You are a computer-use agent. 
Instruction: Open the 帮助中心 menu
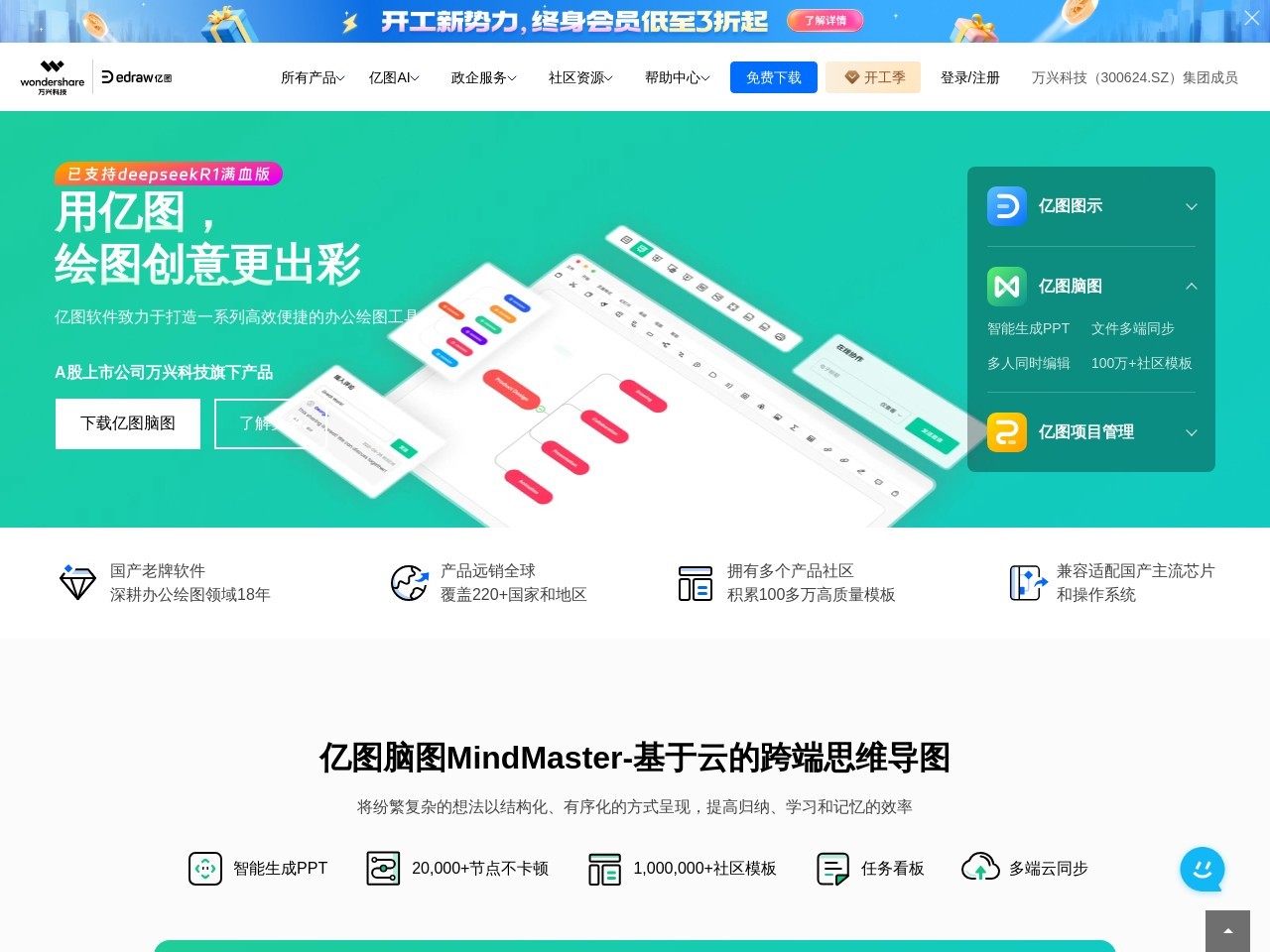coord(677,77)
